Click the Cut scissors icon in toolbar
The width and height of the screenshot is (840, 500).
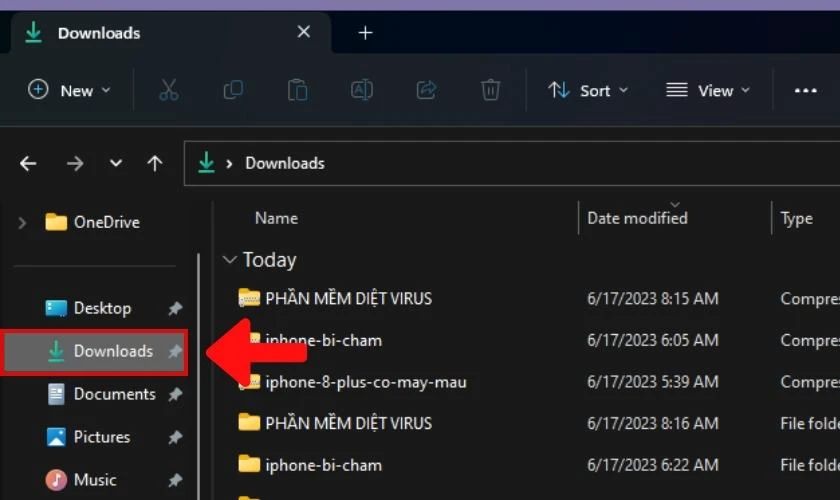click(169, 90)
